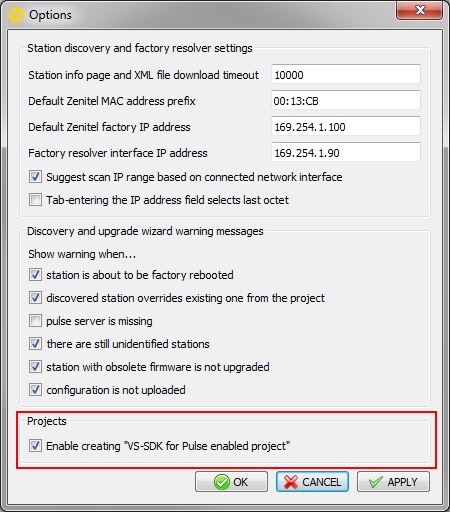Click the APPLY button
The width and height of the screenshot is (450, 512).
click(393, 482)
